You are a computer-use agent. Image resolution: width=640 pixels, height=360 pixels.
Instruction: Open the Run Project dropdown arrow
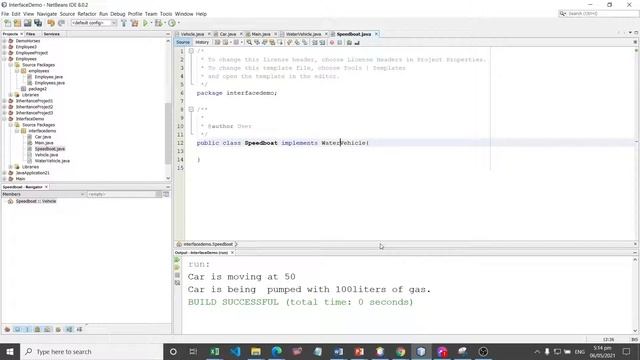[151, 23]
